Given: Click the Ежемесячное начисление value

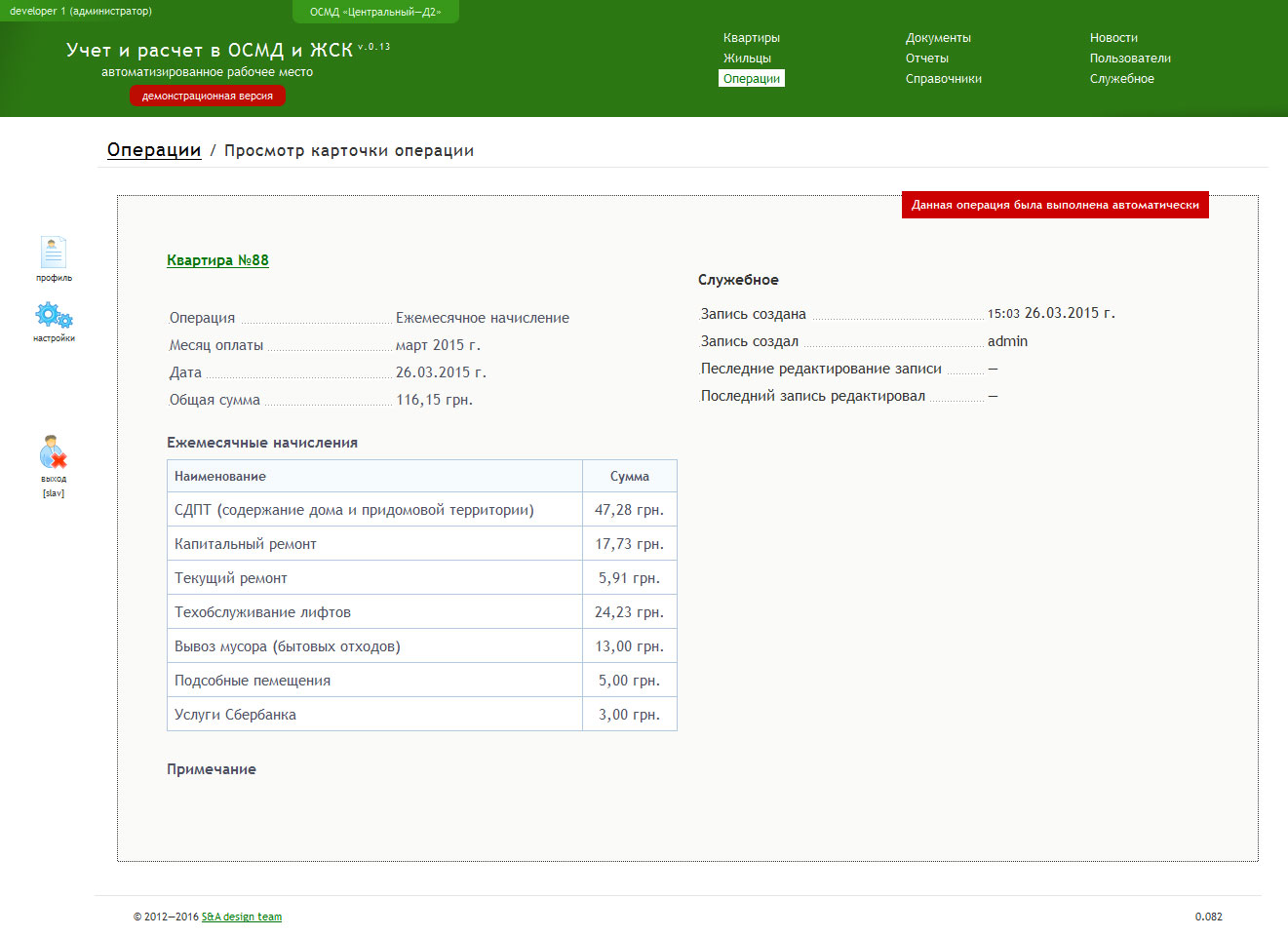Looking at the screenshot, I should (x=483, y=318).
